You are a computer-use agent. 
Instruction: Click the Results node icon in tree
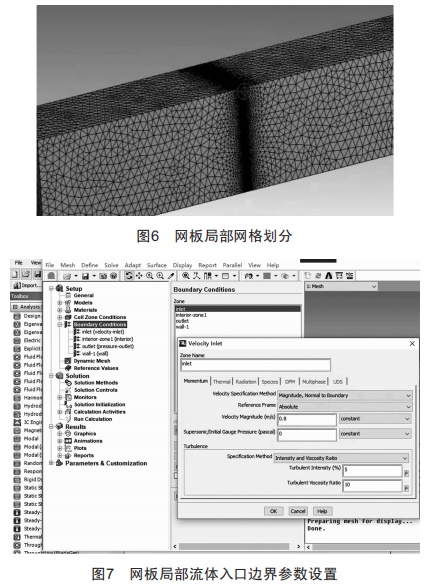click(59, 426)
